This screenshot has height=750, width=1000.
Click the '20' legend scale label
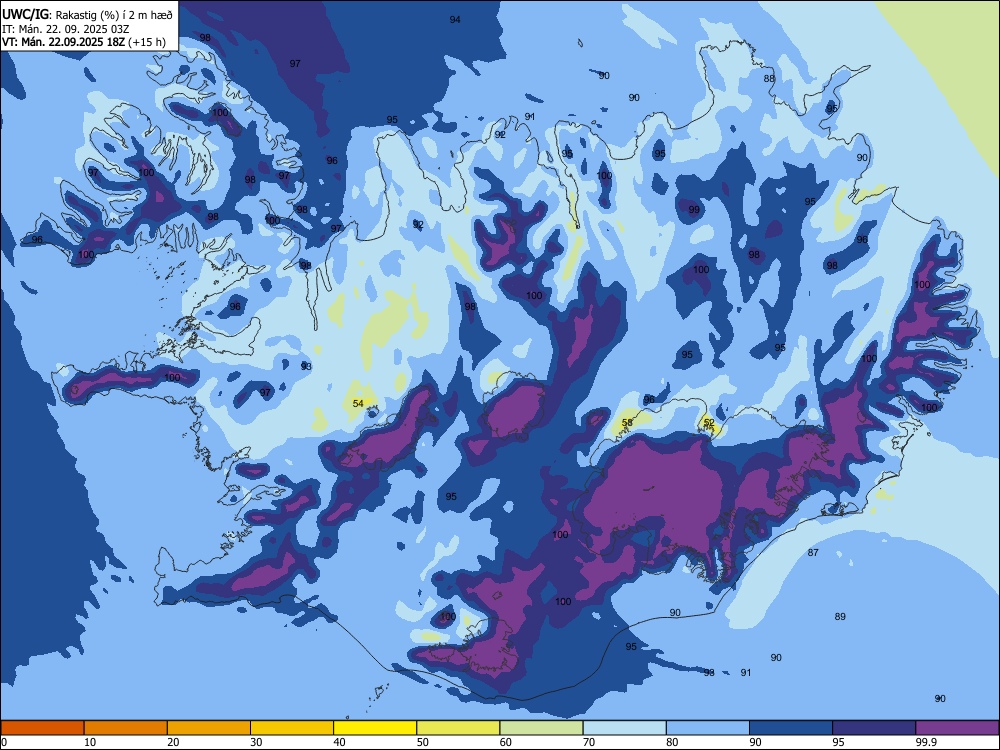click(x=173, y=742)
